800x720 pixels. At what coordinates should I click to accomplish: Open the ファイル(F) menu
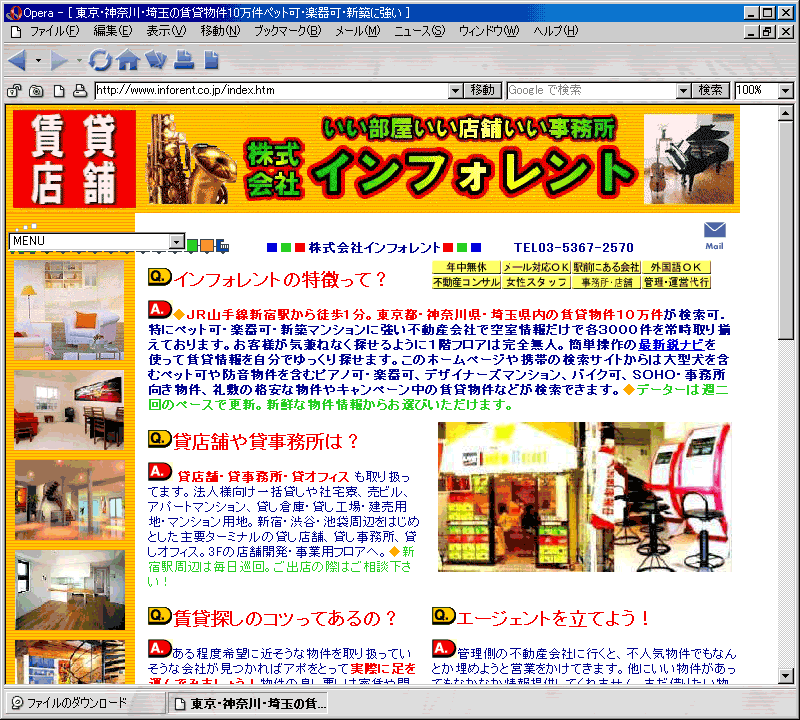55,31
